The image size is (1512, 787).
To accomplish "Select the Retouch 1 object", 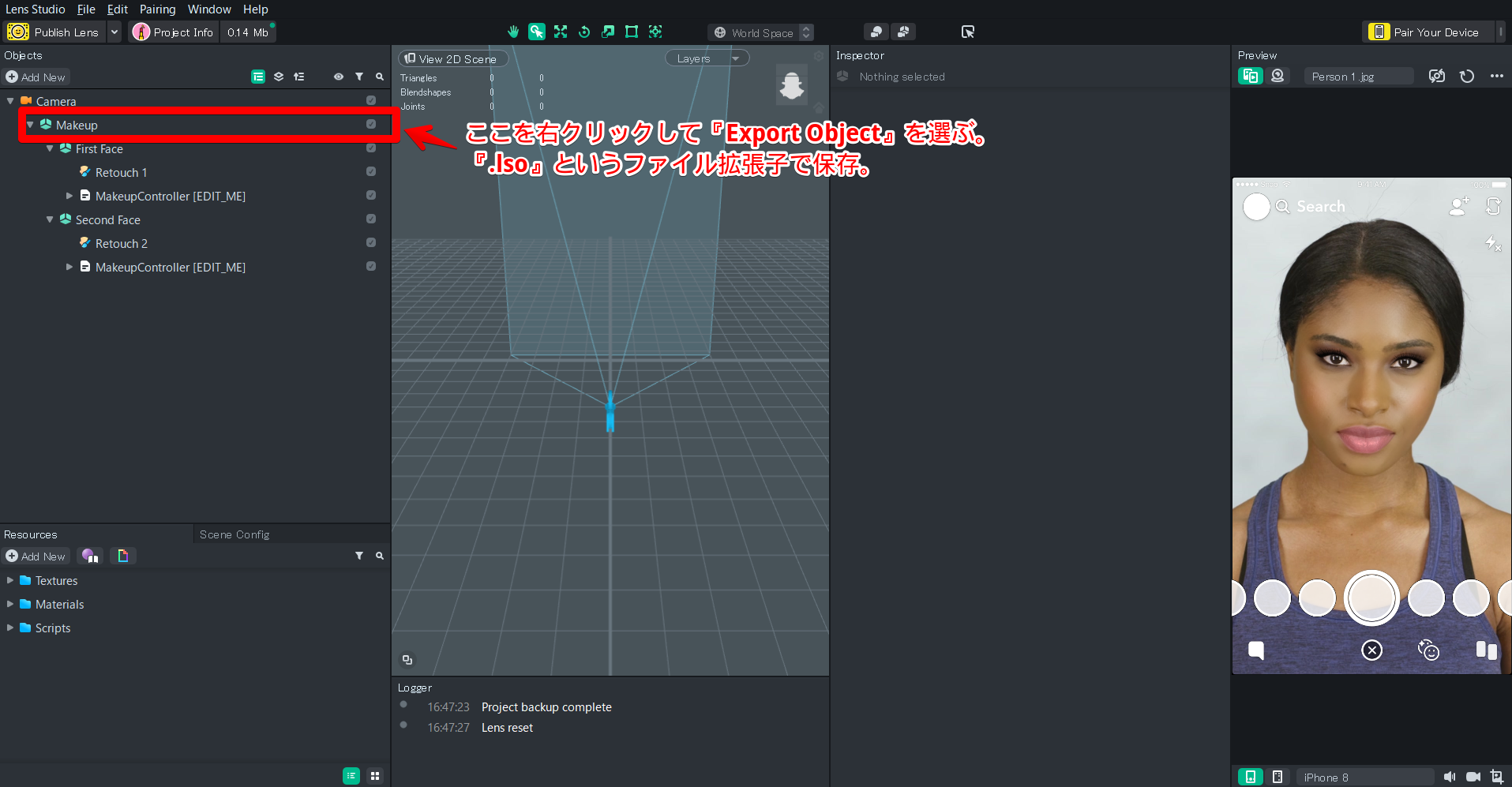I will click(x=121, y=172).
